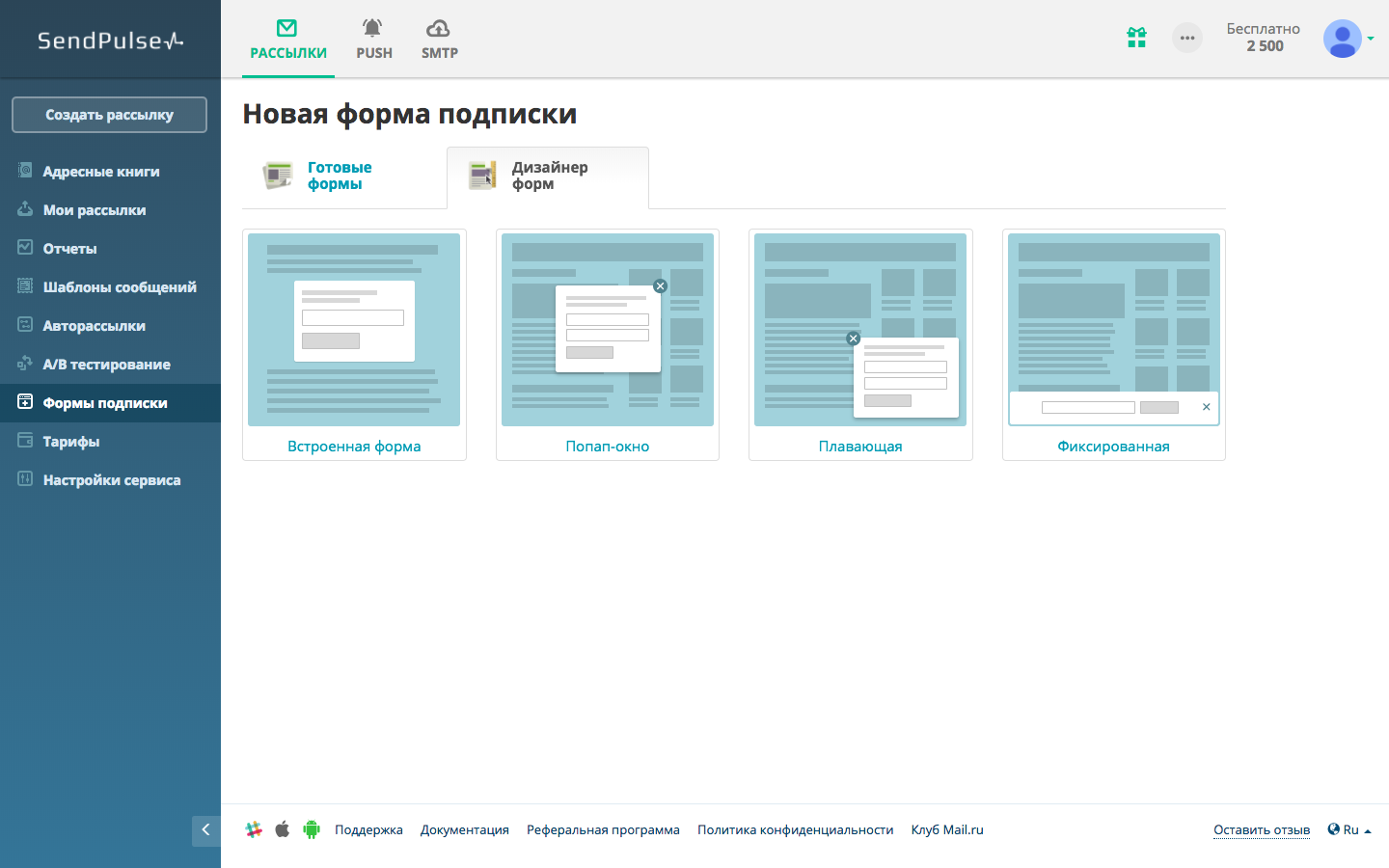
Task: Open the three-dots more menu
Action: 1187,38
